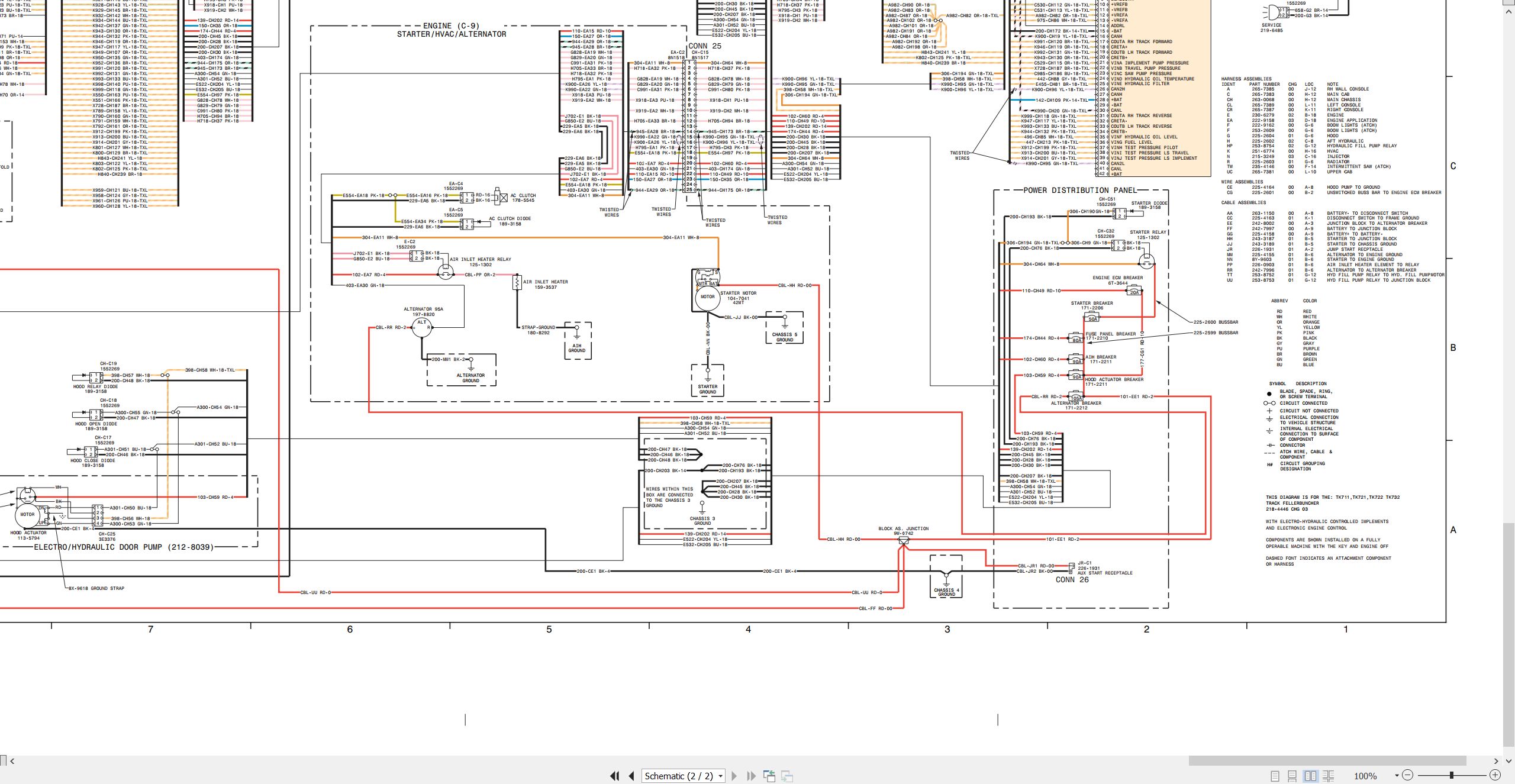
Task: Click the HOOD ACTUATOR 113-5794 label
Action: coord(28,535)
